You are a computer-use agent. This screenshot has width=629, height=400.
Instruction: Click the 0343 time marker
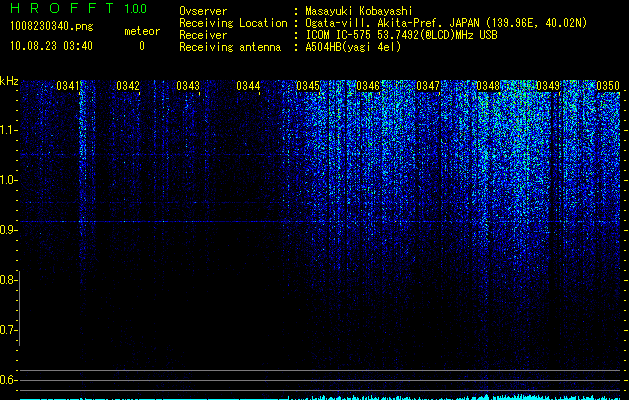point(188,86)
